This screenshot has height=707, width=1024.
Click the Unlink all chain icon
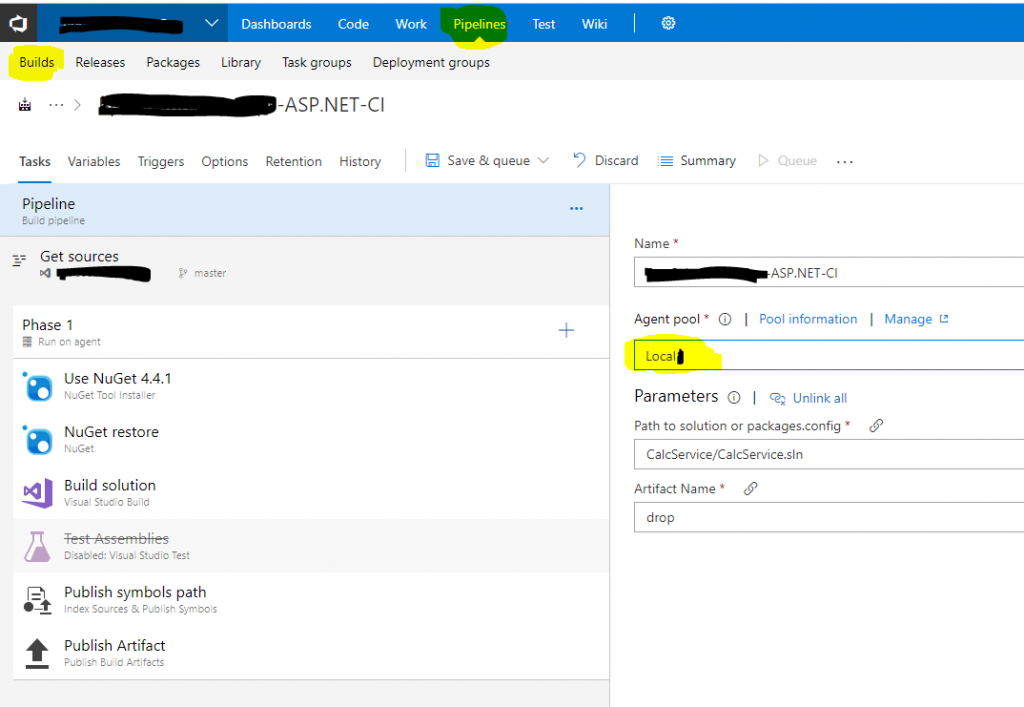point(778,398)
